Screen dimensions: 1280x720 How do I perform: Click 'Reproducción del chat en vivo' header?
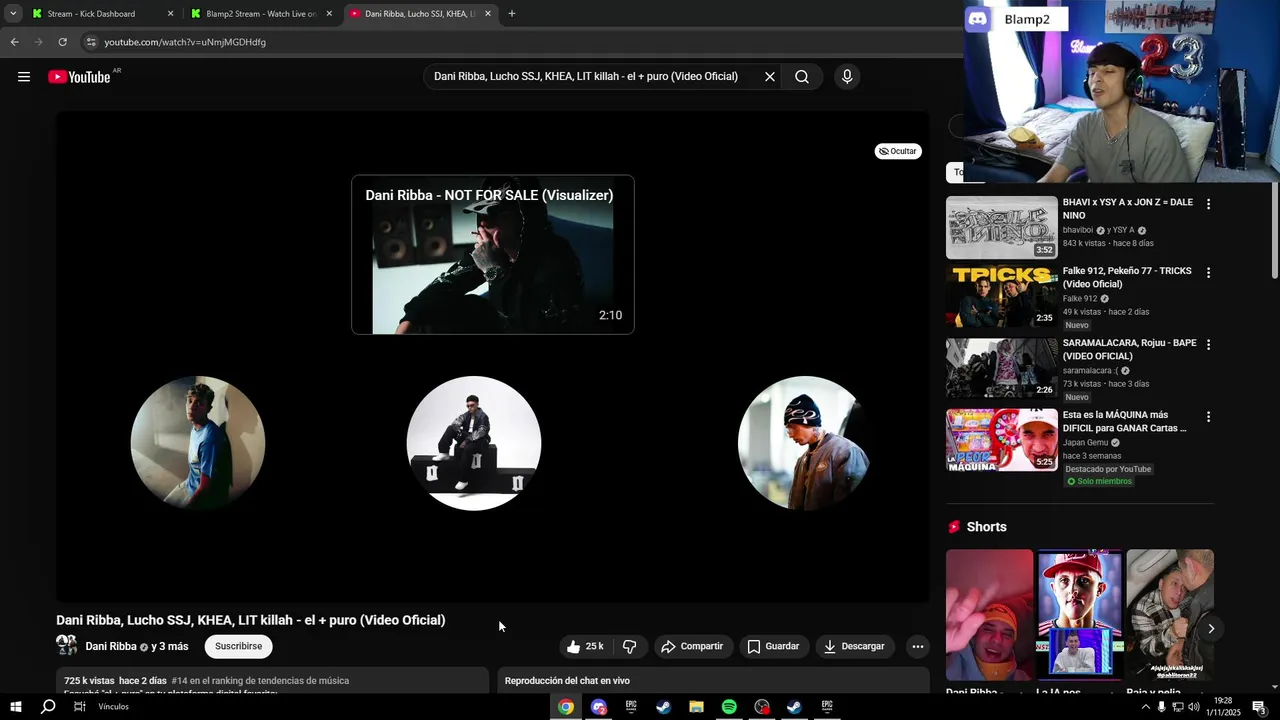567,681
